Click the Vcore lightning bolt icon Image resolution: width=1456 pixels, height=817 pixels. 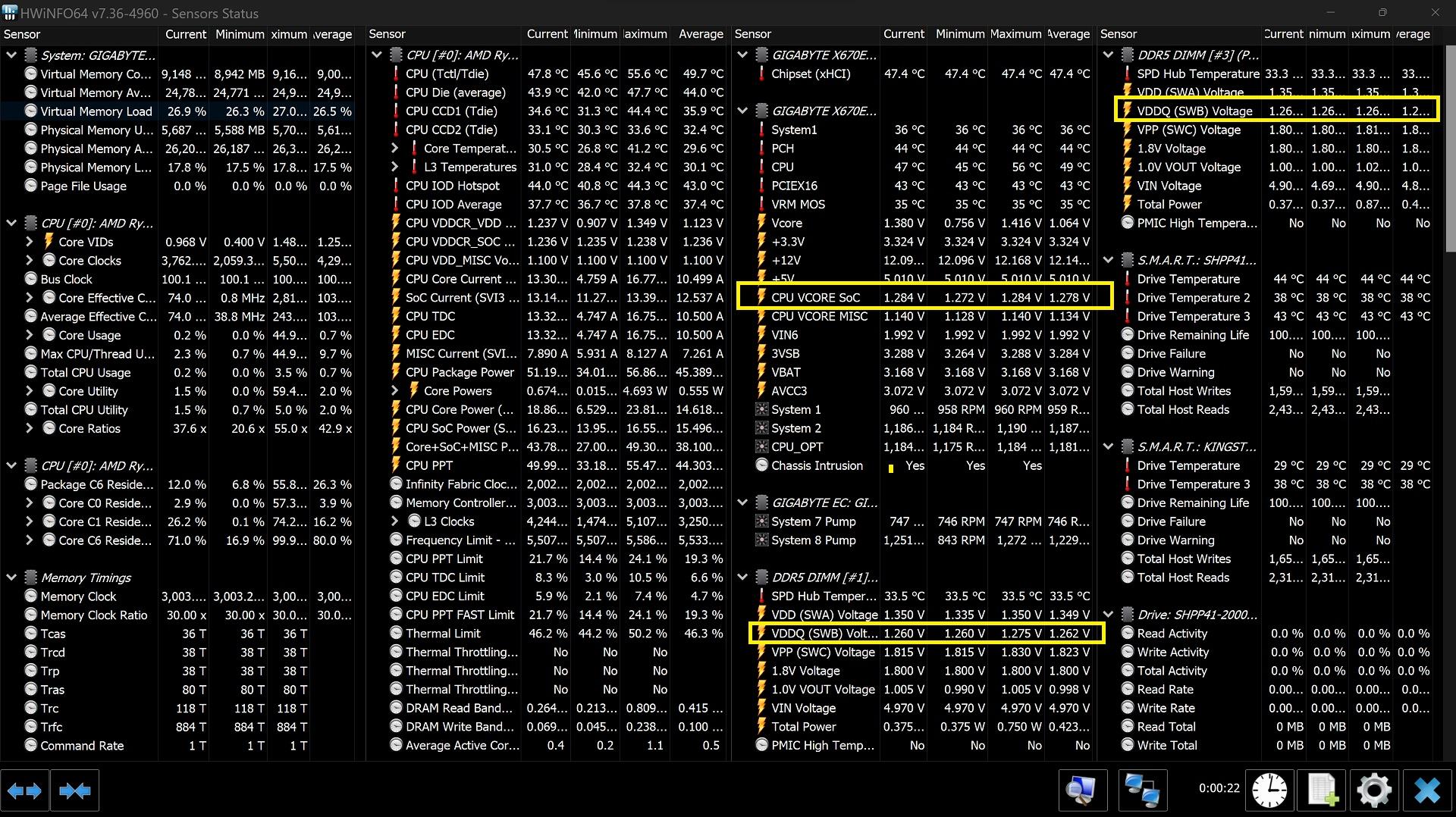pyautogui.click(x=761, y=223)
